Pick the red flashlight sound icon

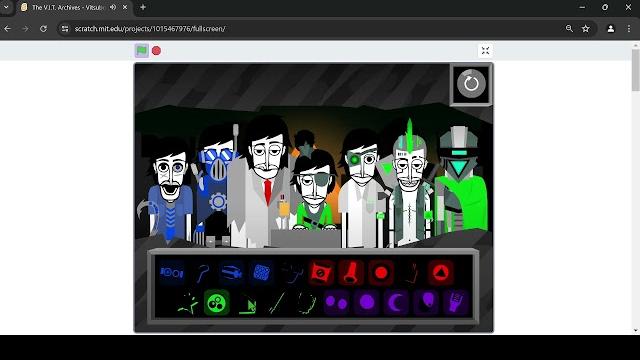(x=351, y=272)
